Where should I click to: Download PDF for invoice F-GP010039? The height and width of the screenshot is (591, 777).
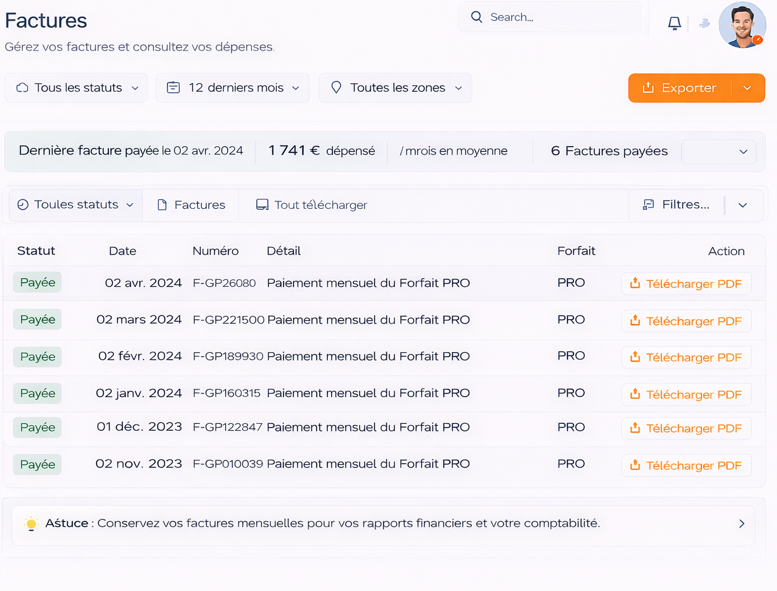click(x=686, y=465)
